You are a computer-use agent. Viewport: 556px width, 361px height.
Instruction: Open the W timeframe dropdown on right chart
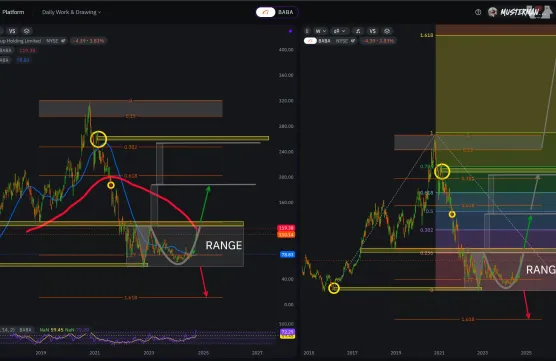point(321,31)
